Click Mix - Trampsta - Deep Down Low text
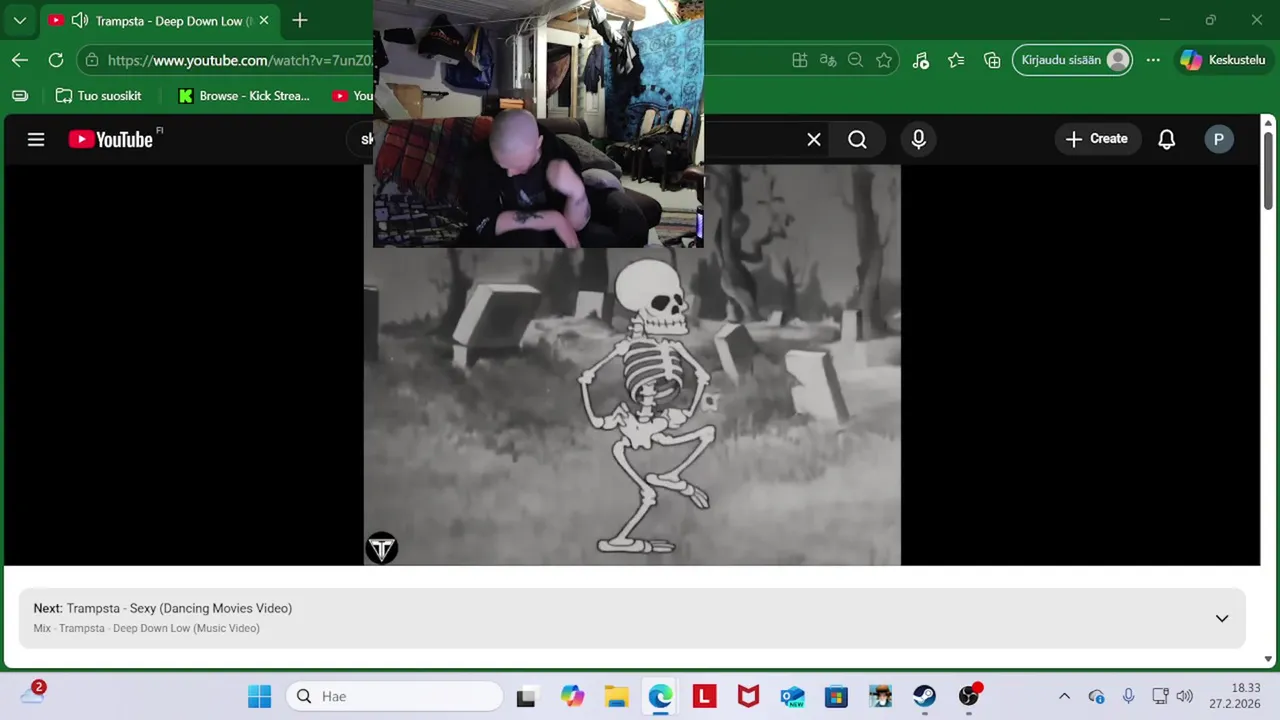 coord(146,628)
